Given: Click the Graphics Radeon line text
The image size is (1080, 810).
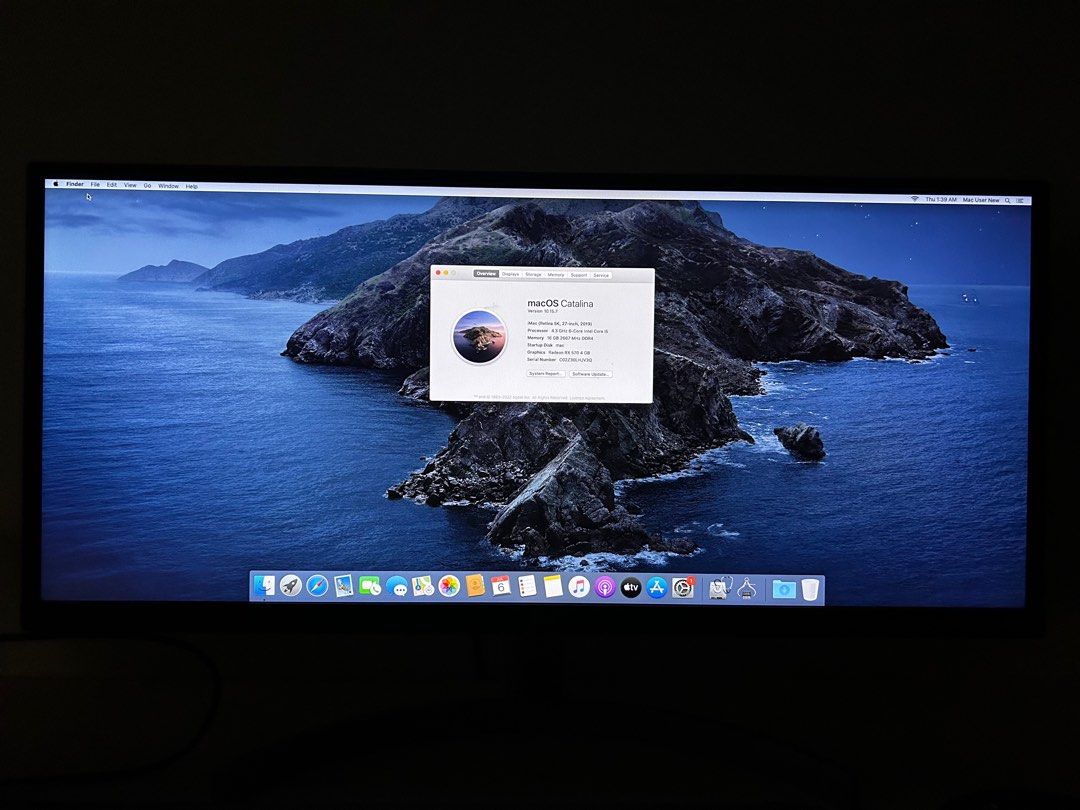Looking at the screenshot, I should (x=559, y=352).
